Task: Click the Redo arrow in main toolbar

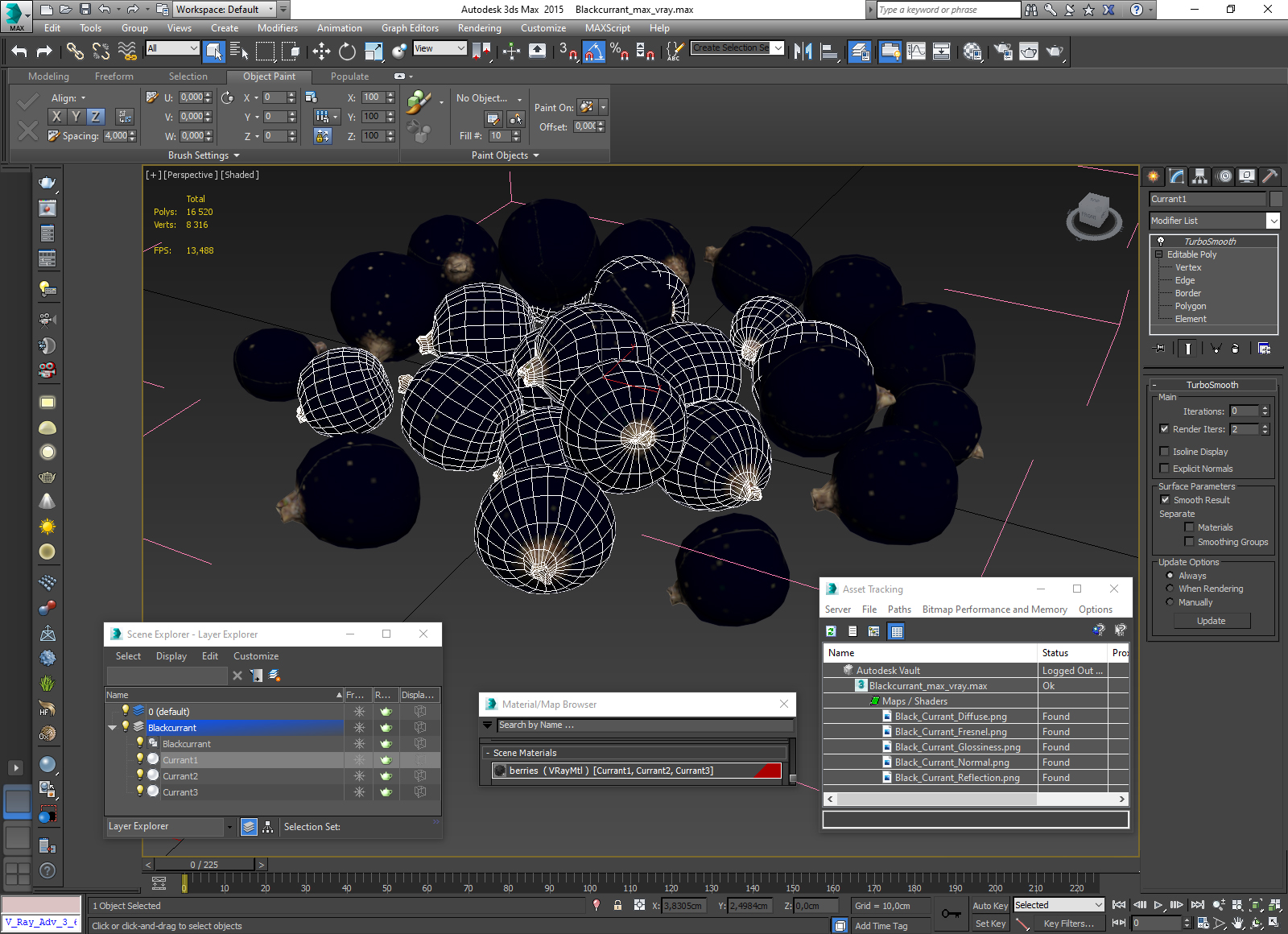Action: pos(44,52)
